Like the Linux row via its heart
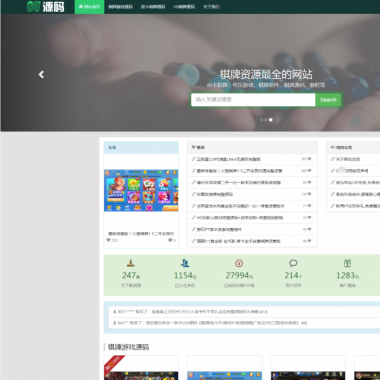The width and height of the screenshot is (380, 380). point(309,159)
